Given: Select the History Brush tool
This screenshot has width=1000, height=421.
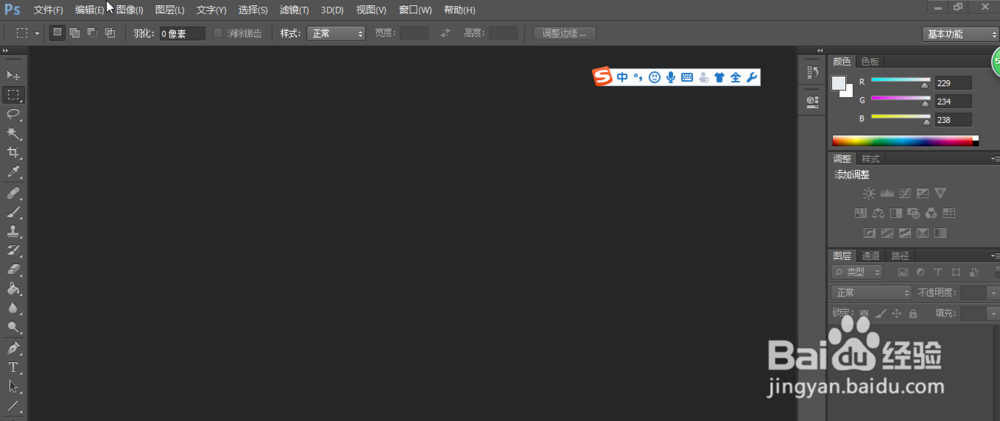Looking at the screenshot, I should [13, 250].
